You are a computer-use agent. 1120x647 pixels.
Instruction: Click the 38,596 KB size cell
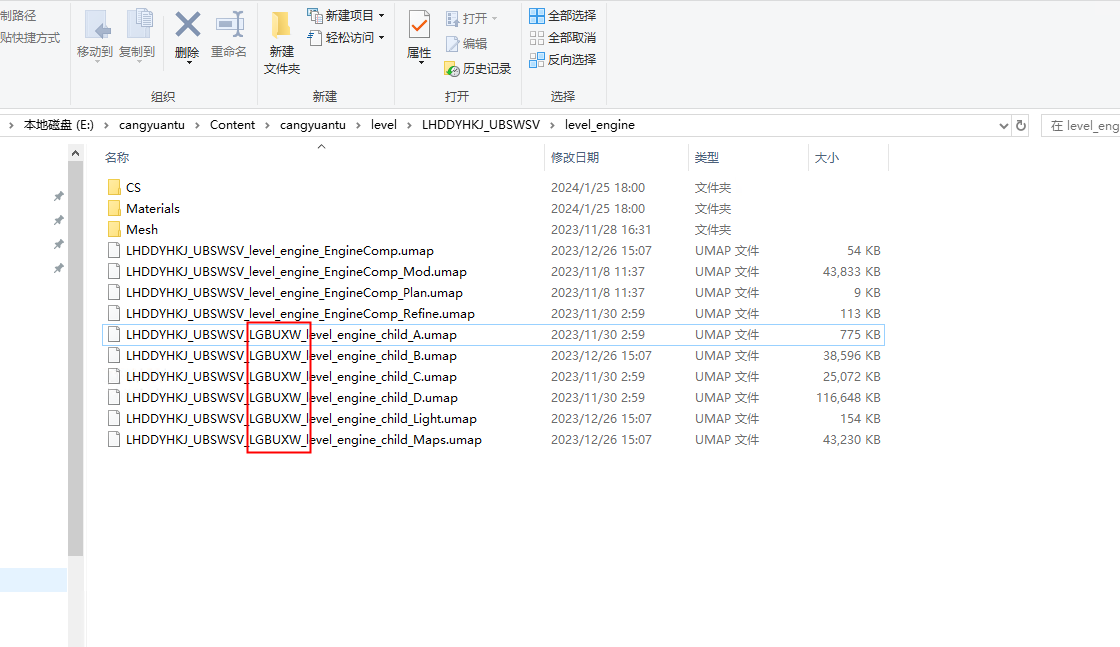(851, 356)
